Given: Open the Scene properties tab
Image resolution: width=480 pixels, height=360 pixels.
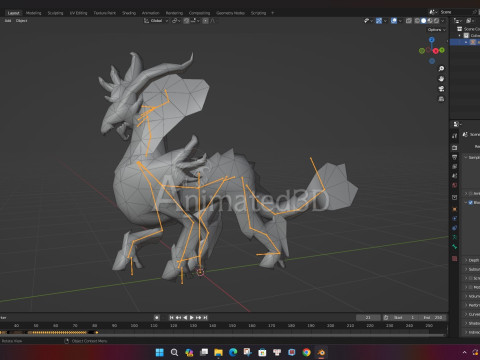Looking at the screenshot, I should 455,176.
